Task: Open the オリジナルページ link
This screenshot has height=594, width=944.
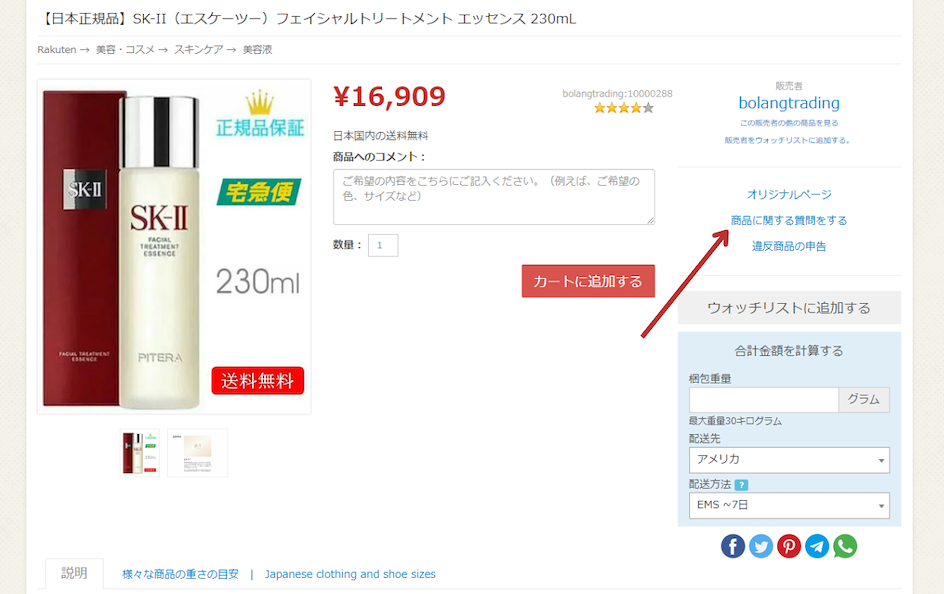Action: pos(789,194)
